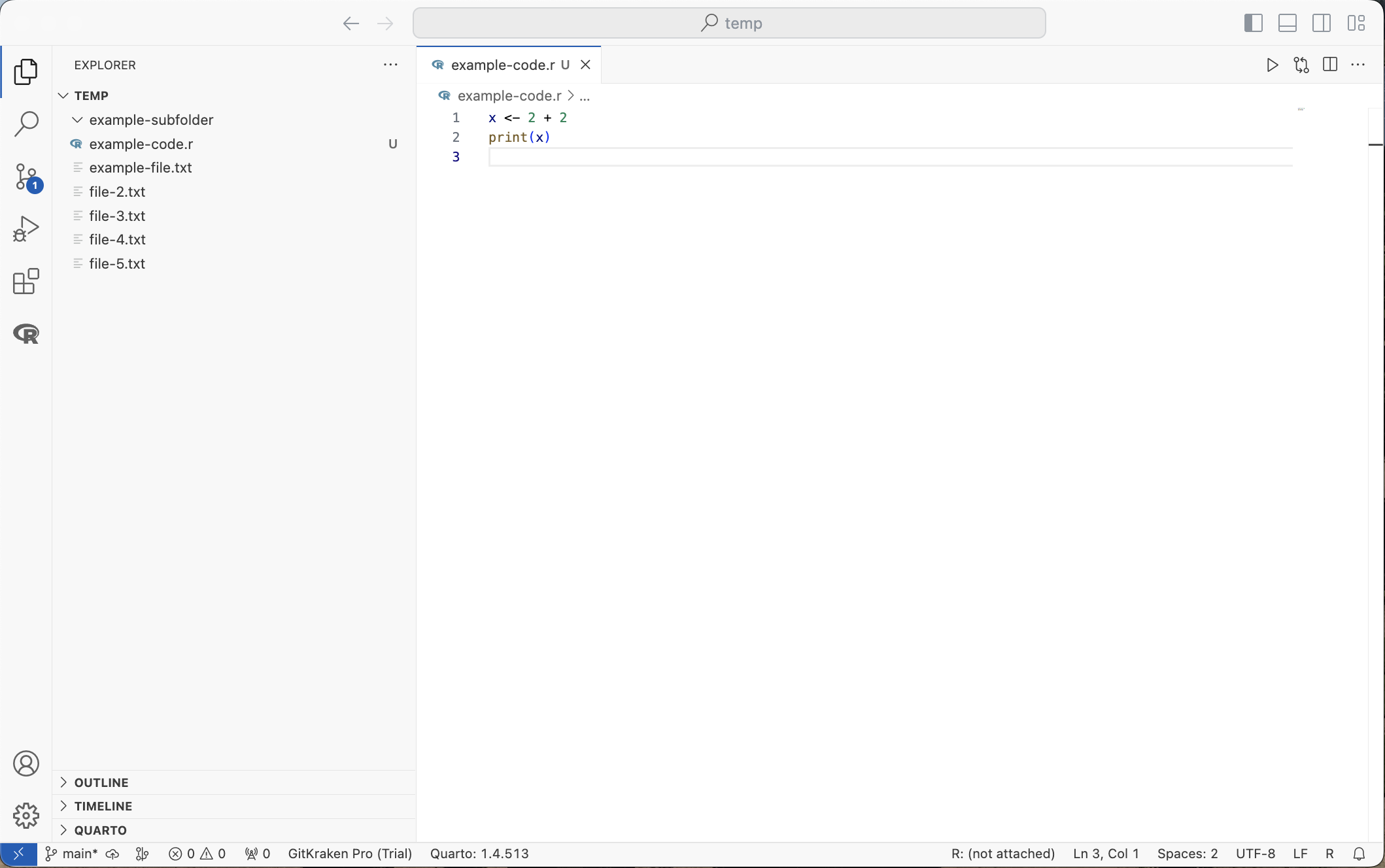Click the main* branch in status bar
This screenshot has width=1385, height=868.
point(72,854)
